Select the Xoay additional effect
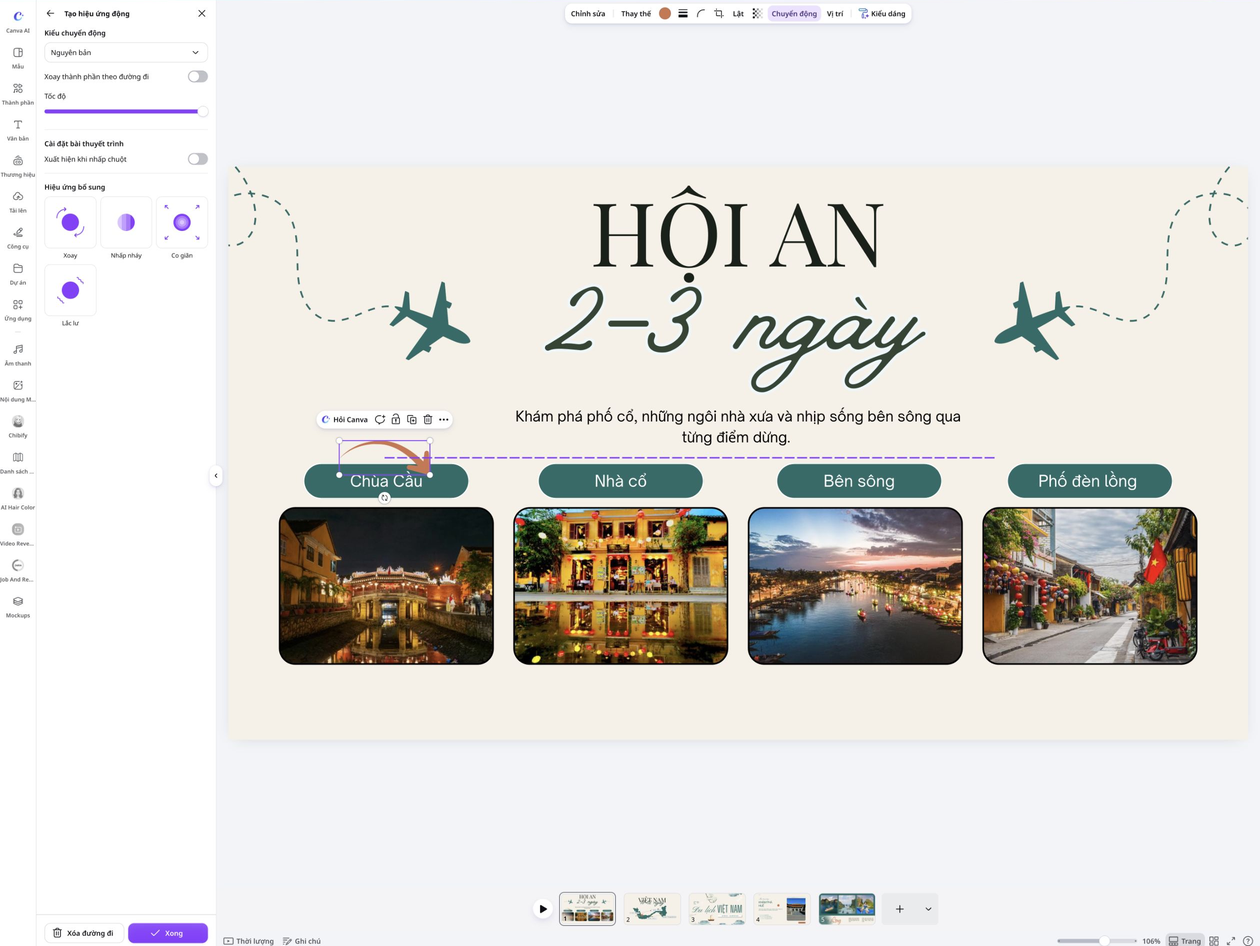Viewport: 1260px width, 946px height. (70, 222)
